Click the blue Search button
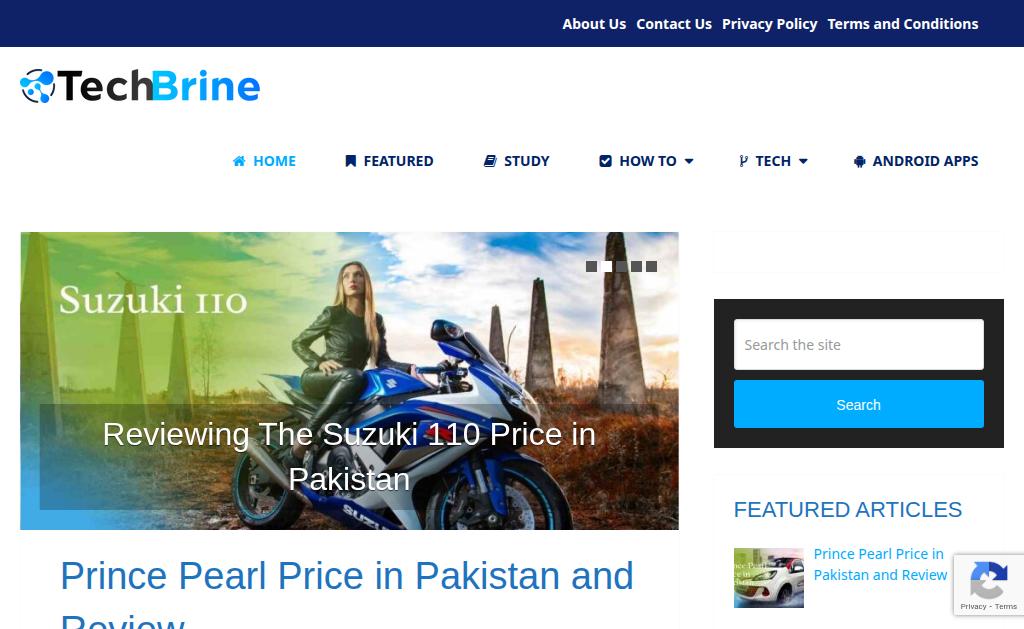This screenshot has width=1024, height=629. pos(859,404)
